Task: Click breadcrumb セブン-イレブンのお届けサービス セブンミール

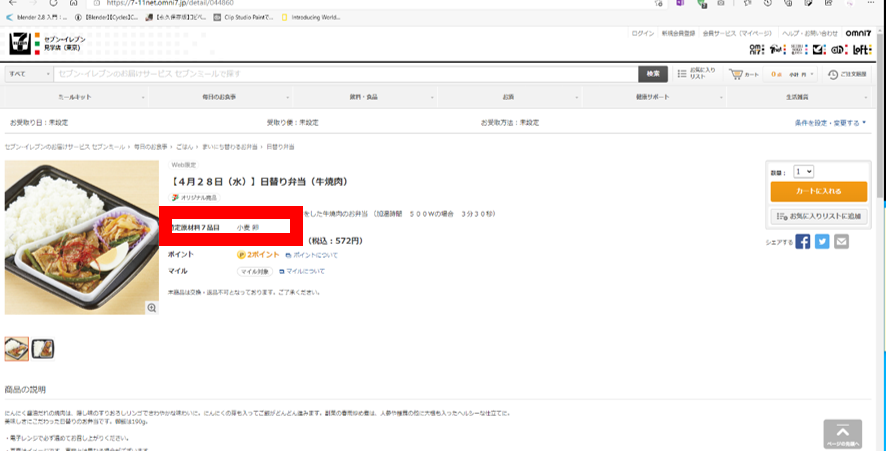Action: (65, 147)
